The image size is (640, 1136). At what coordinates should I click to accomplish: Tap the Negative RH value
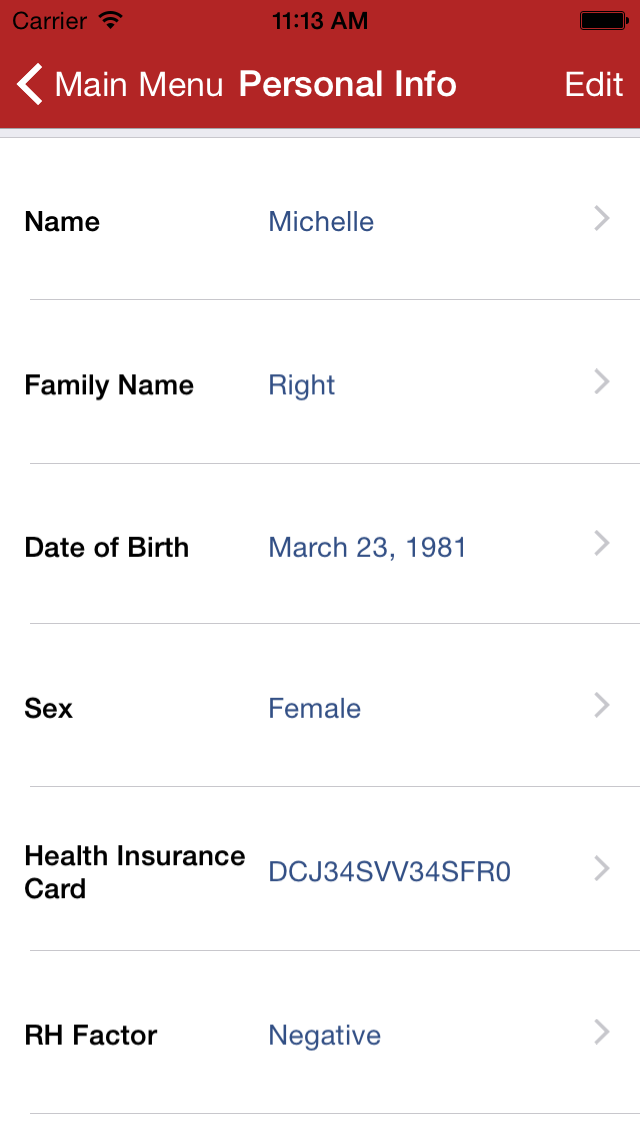[x=324, y=1035]
